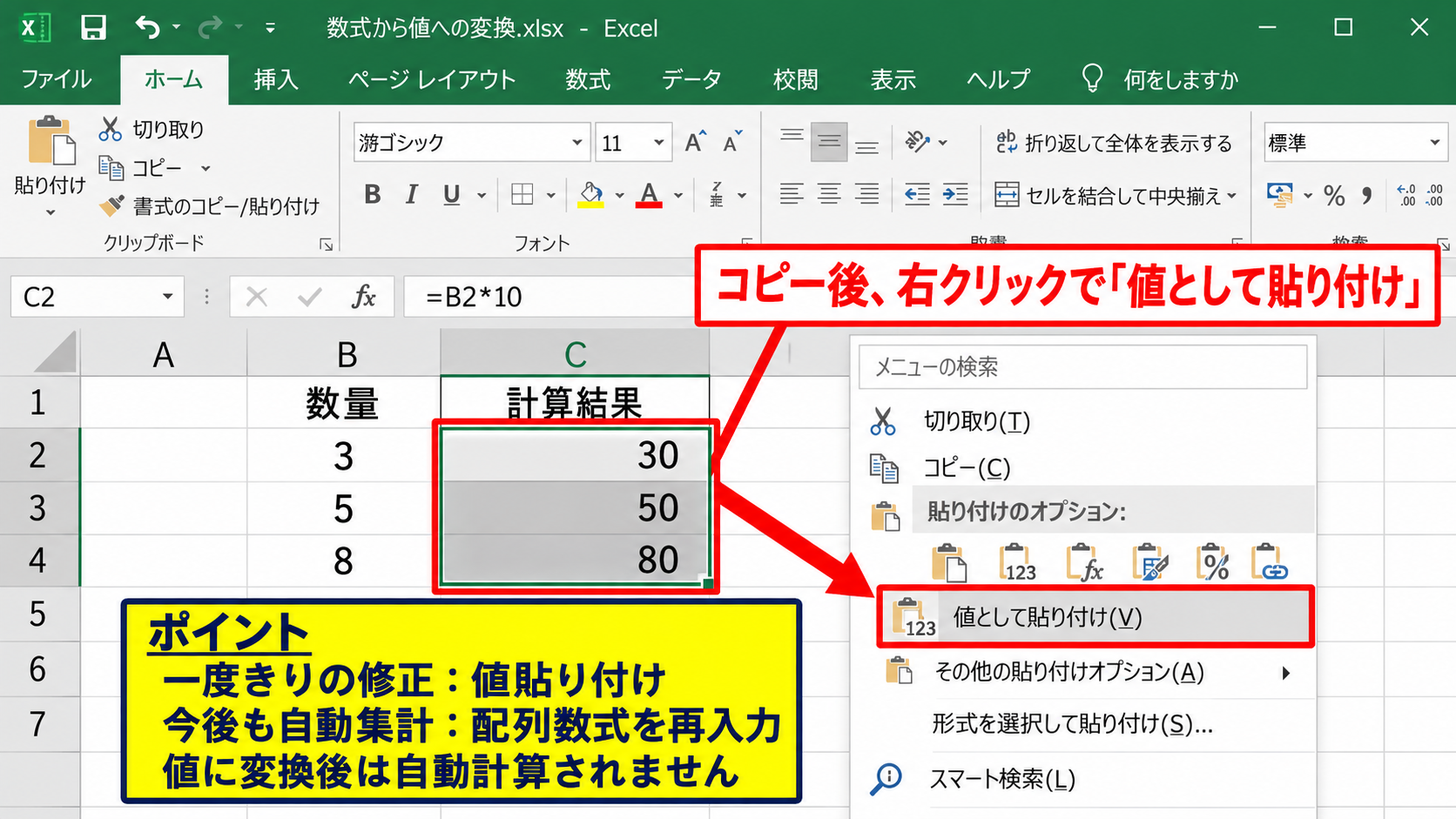
Task: Paste formatting with the brush clipboard icon
Action: 1149,562
